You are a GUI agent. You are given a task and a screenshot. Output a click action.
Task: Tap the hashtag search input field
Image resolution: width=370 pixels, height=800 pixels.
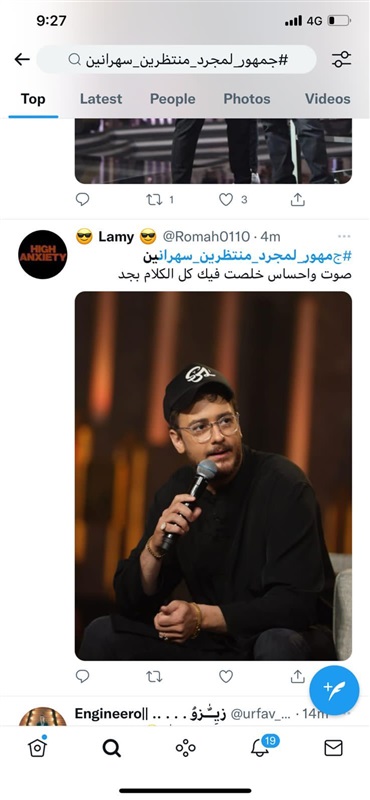[x=177, y=60]
